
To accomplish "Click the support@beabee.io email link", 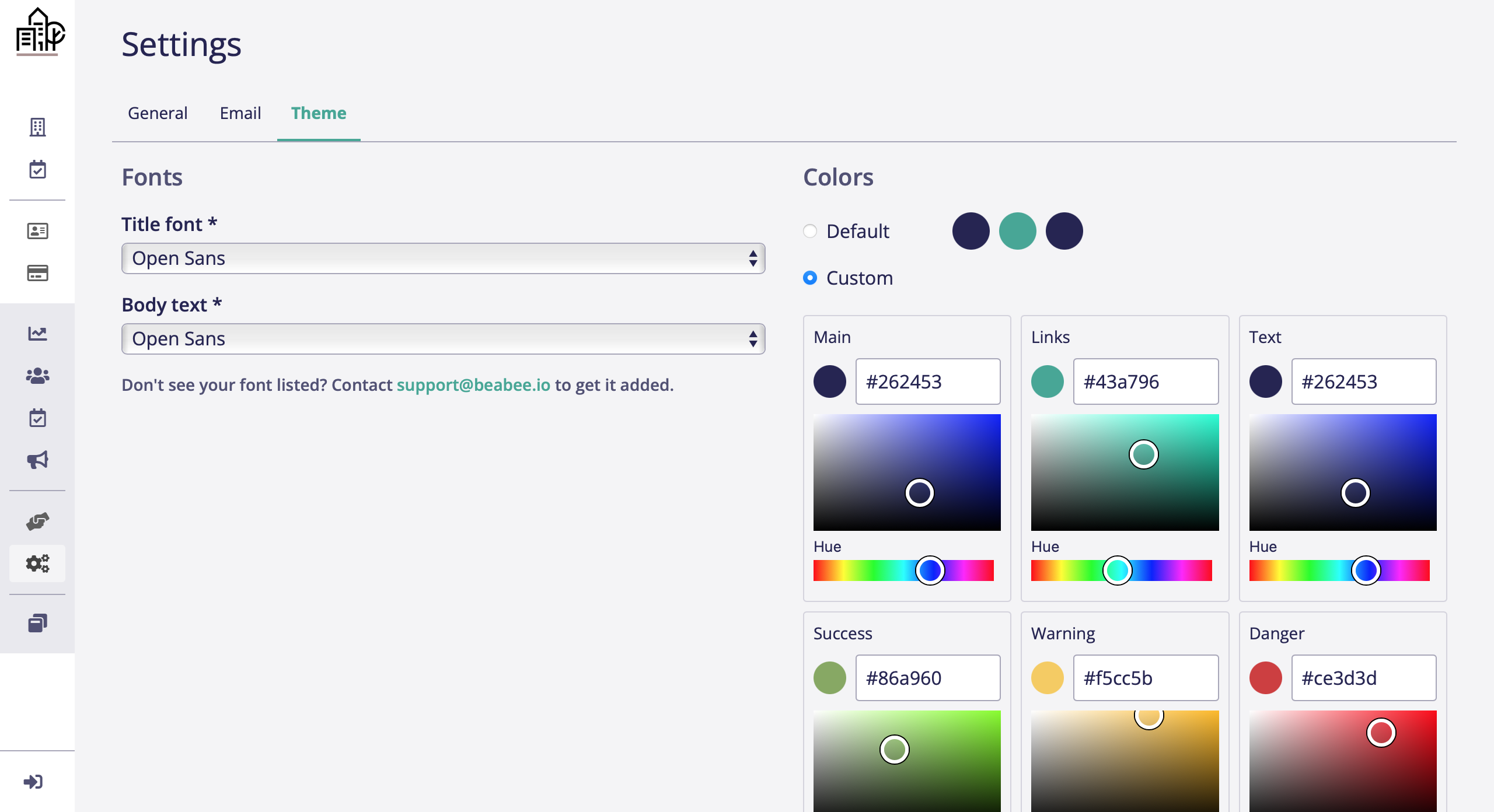I will [473, 385].
